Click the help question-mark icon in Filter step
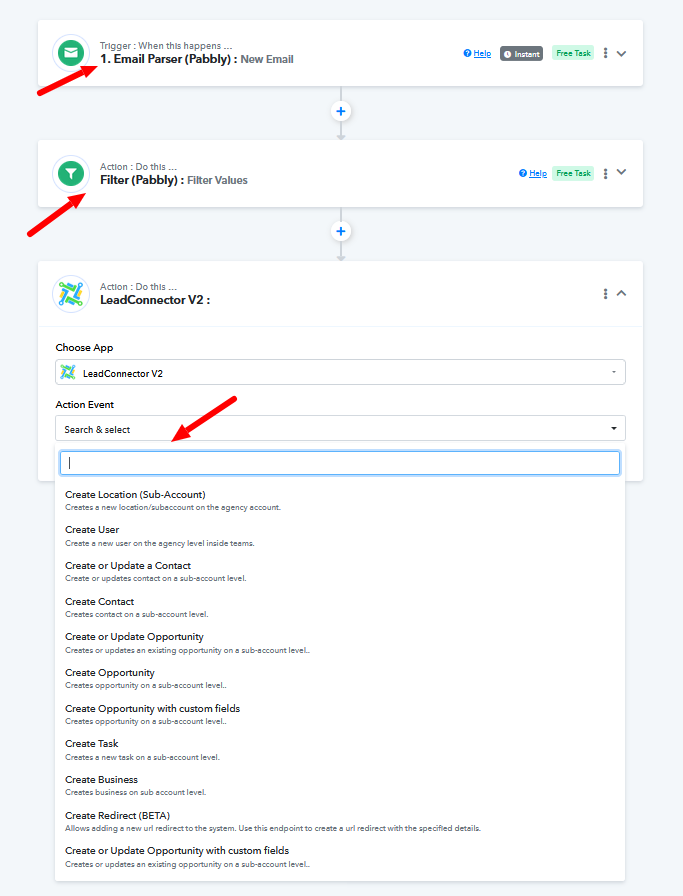 coord(522,173)
